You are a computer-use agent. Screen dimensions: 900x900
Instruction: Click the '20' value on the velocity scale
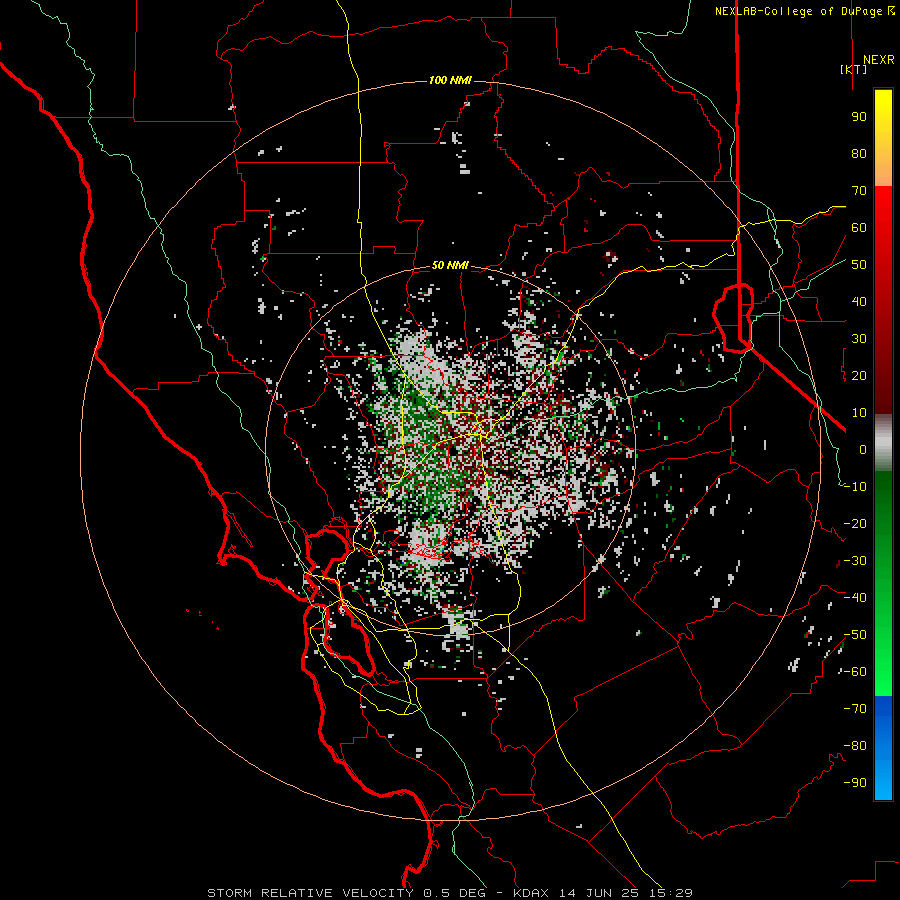tap(859, 375)
